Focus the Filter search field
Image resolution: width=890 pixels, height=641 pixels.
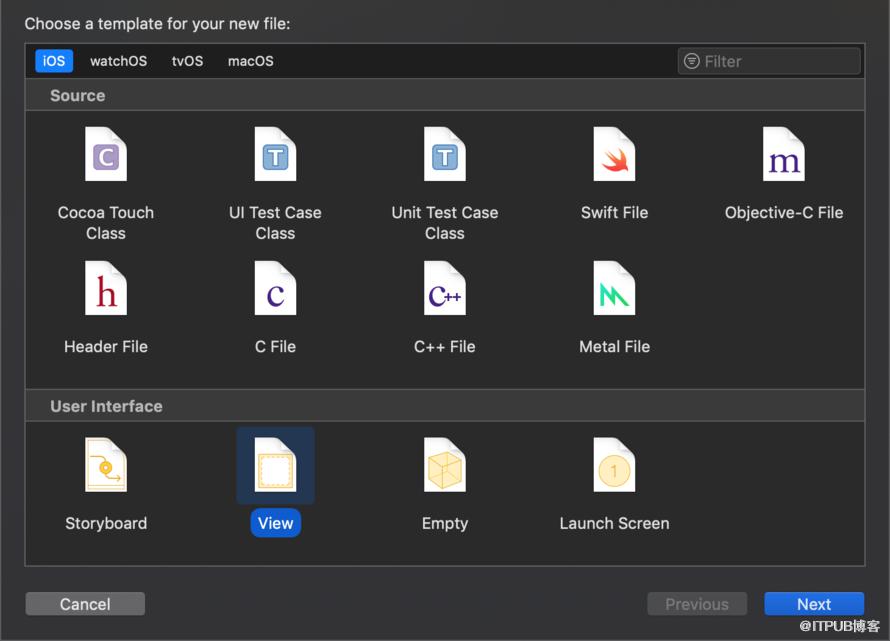769,61
